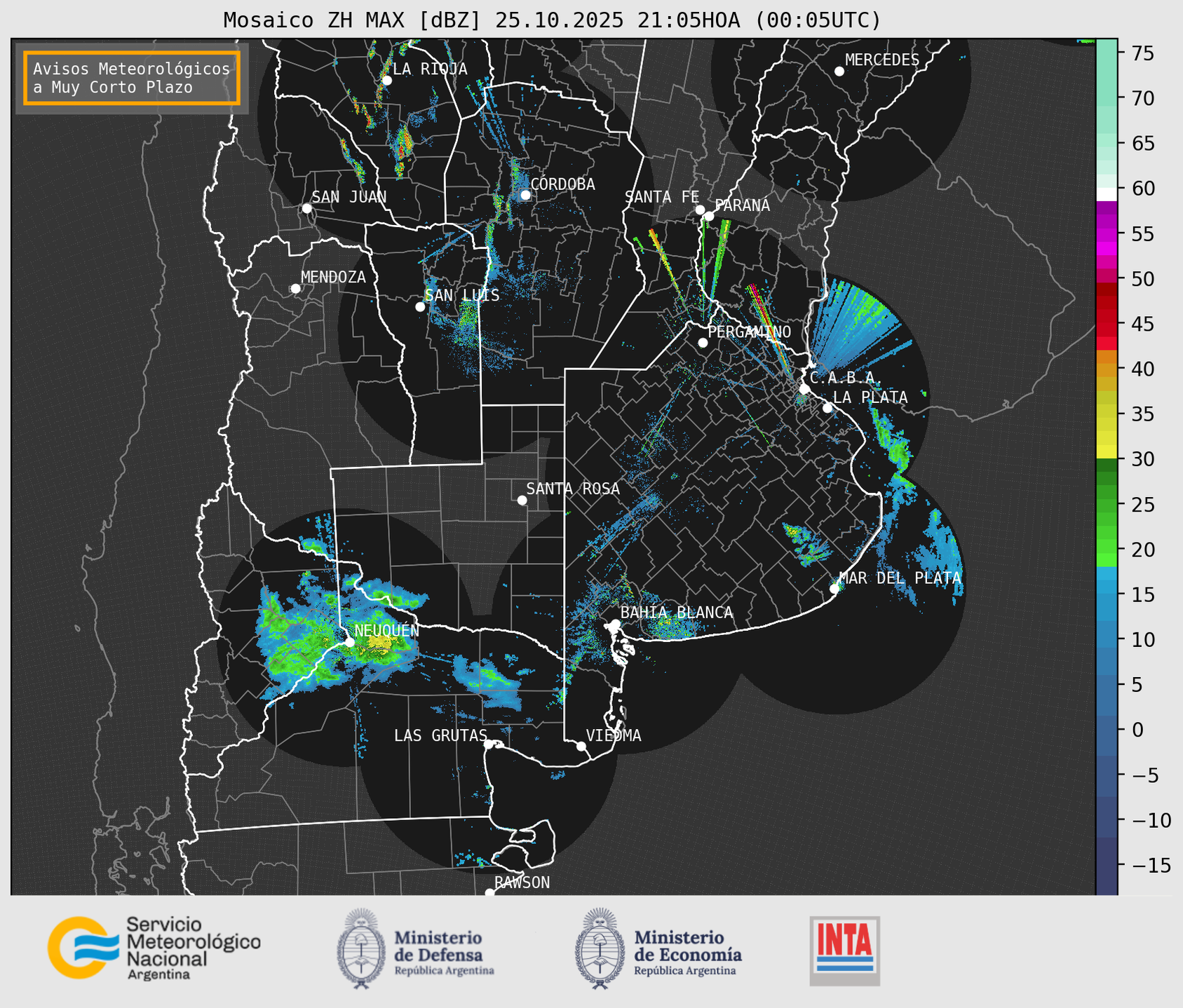This screenshot has height=1008, width=1183.
Task: Click the MAR DEL PLATA label text
Action: point(900,578)
